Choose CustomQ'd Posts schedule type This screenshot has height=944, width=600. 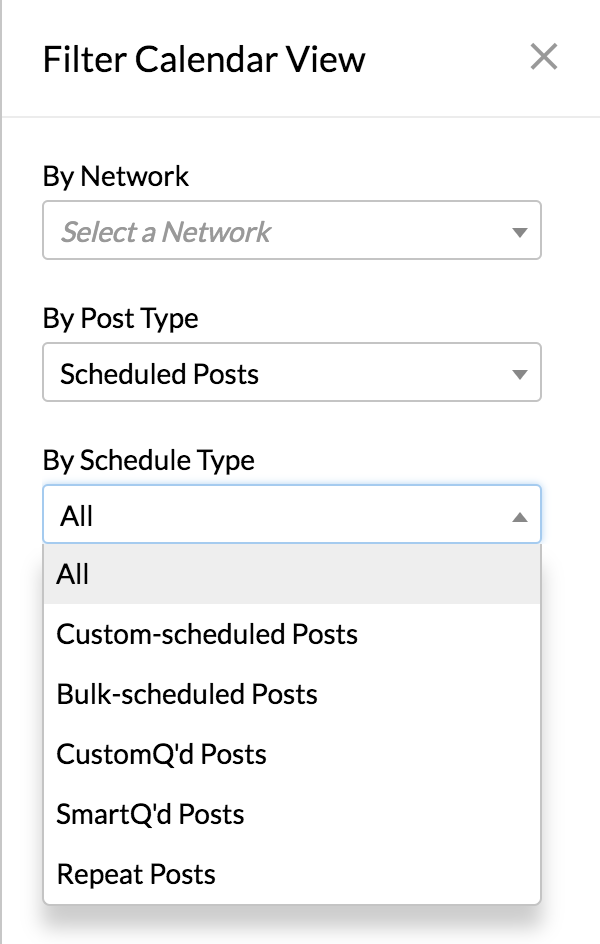tap(162, 754)
